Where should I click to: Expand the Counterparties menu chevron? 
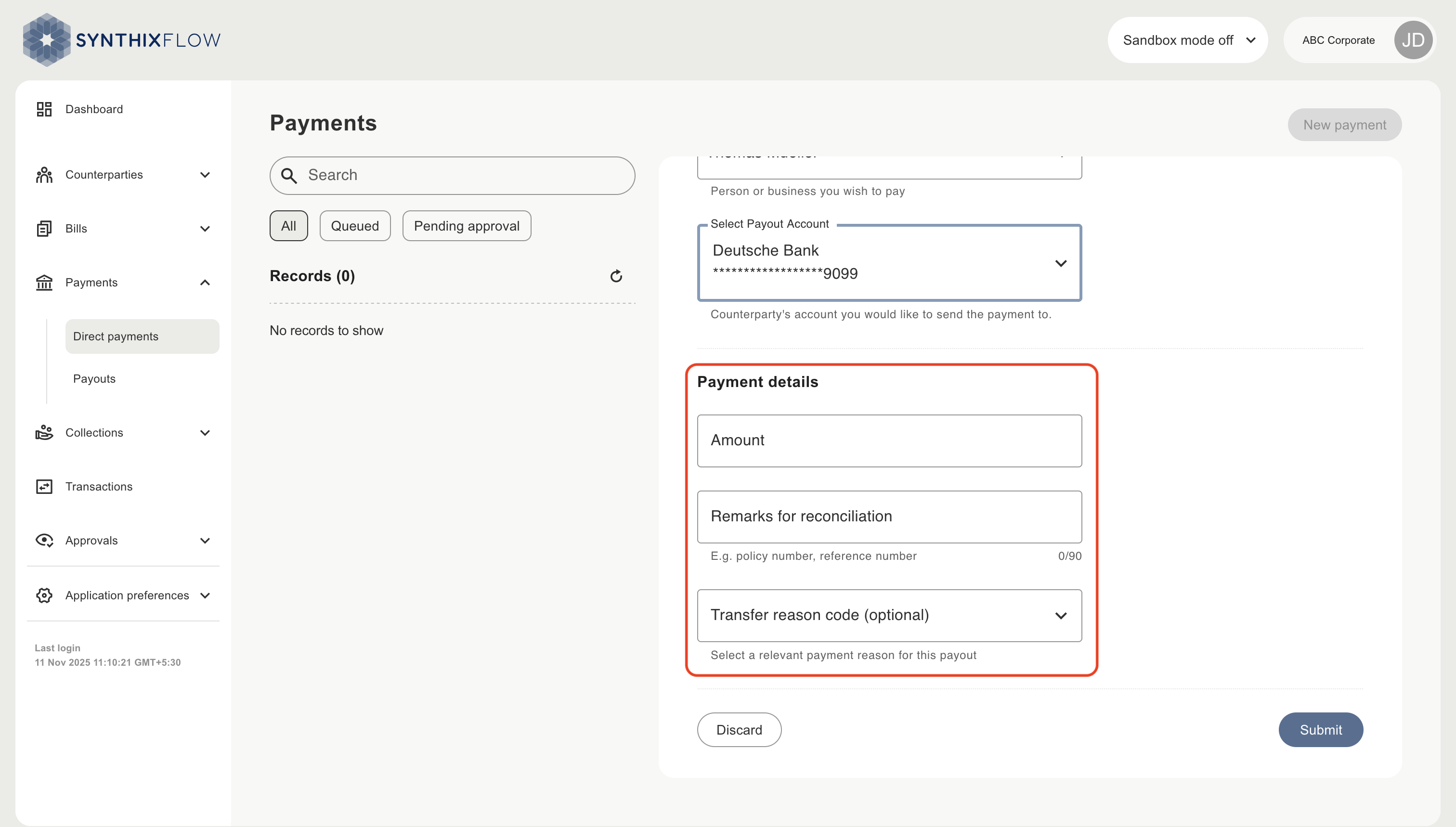click(205, 175)
